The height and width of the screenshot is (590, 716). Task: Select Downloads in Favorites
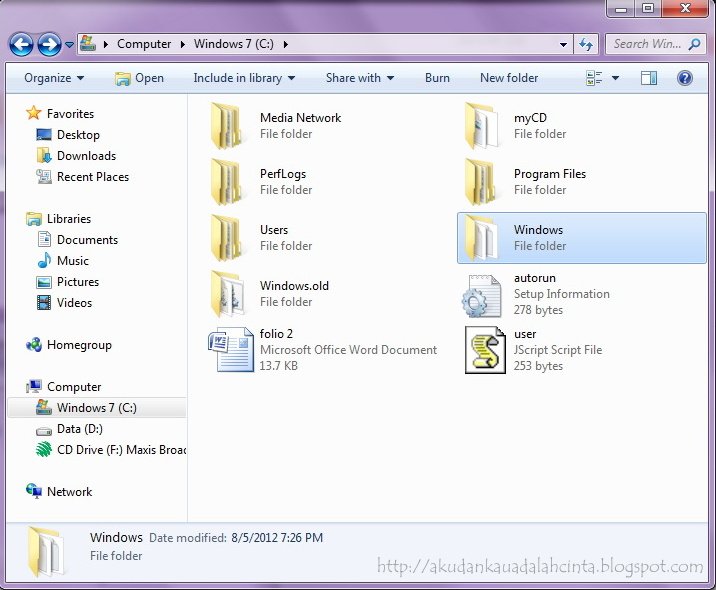point(86,156)
